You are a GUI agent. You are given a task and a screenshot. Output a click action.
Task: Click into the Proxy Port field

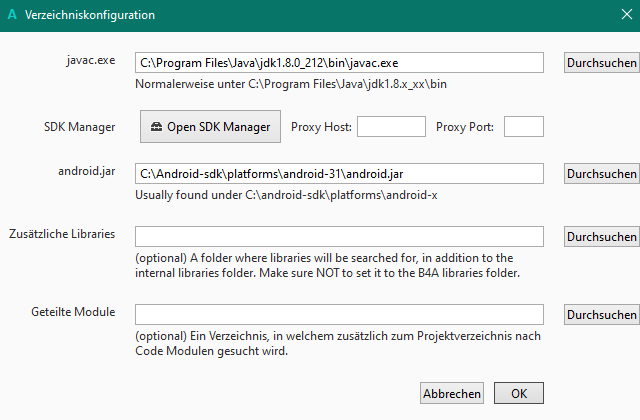[524, 126]
